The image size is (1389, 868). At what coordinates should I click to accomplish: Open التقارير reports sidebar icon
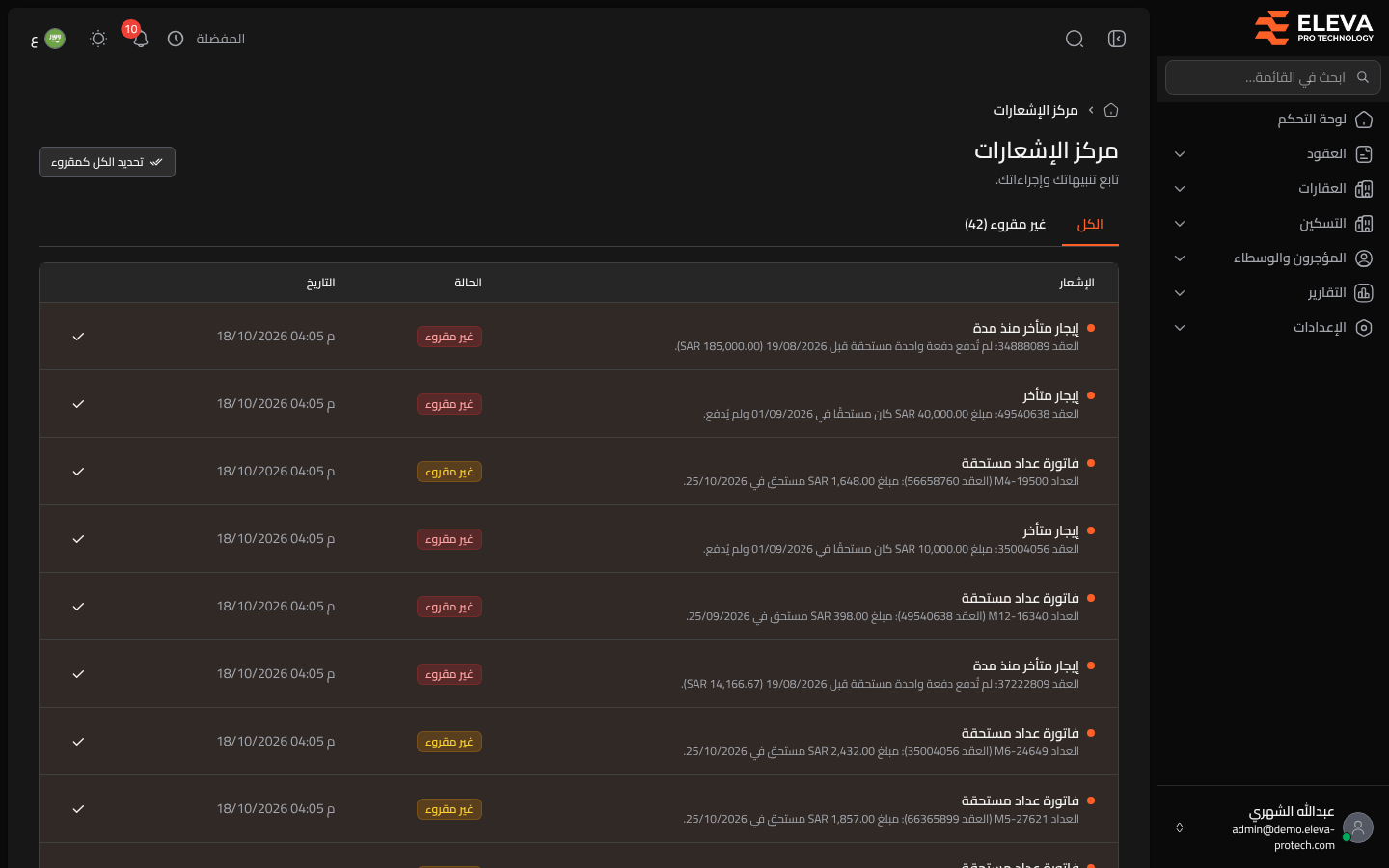click(1364, 293)
